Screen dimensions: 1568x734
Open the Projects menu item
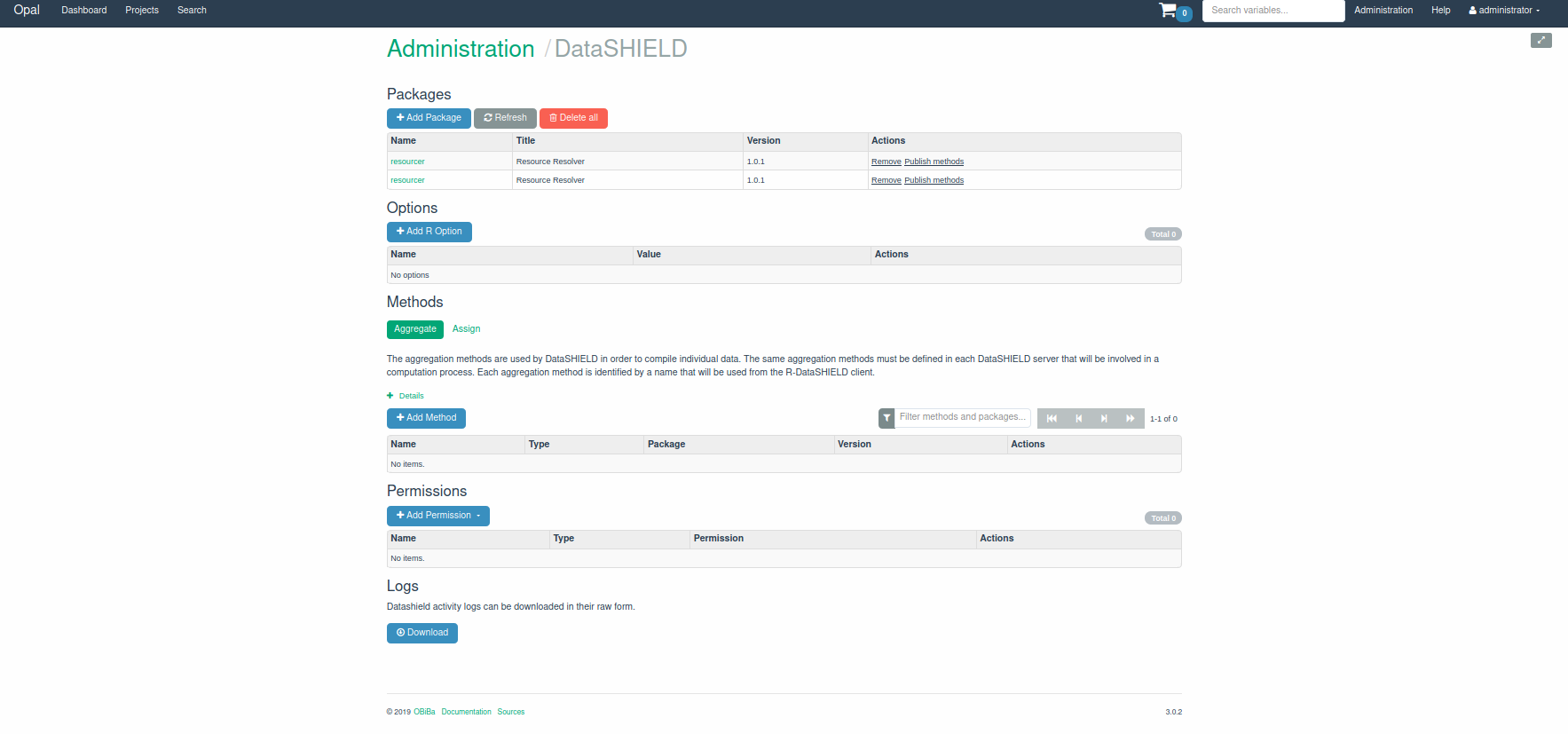pos(142,11)
